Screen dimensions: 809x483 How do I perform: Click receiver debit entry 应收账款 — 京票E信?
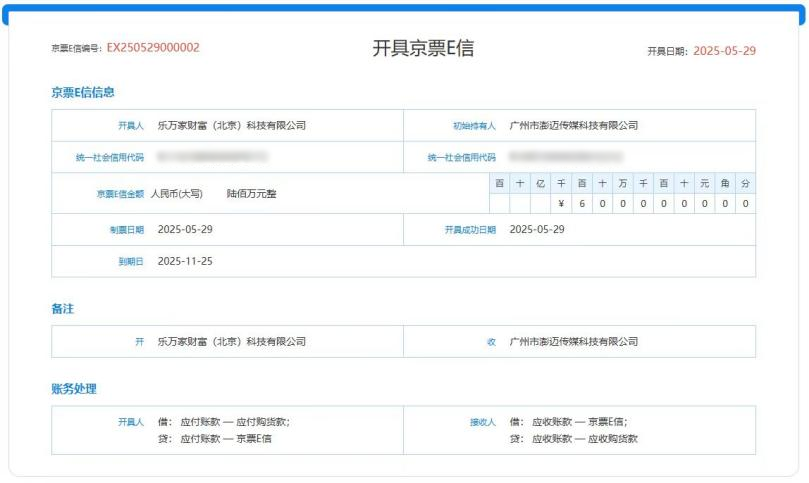pos(580,422)
